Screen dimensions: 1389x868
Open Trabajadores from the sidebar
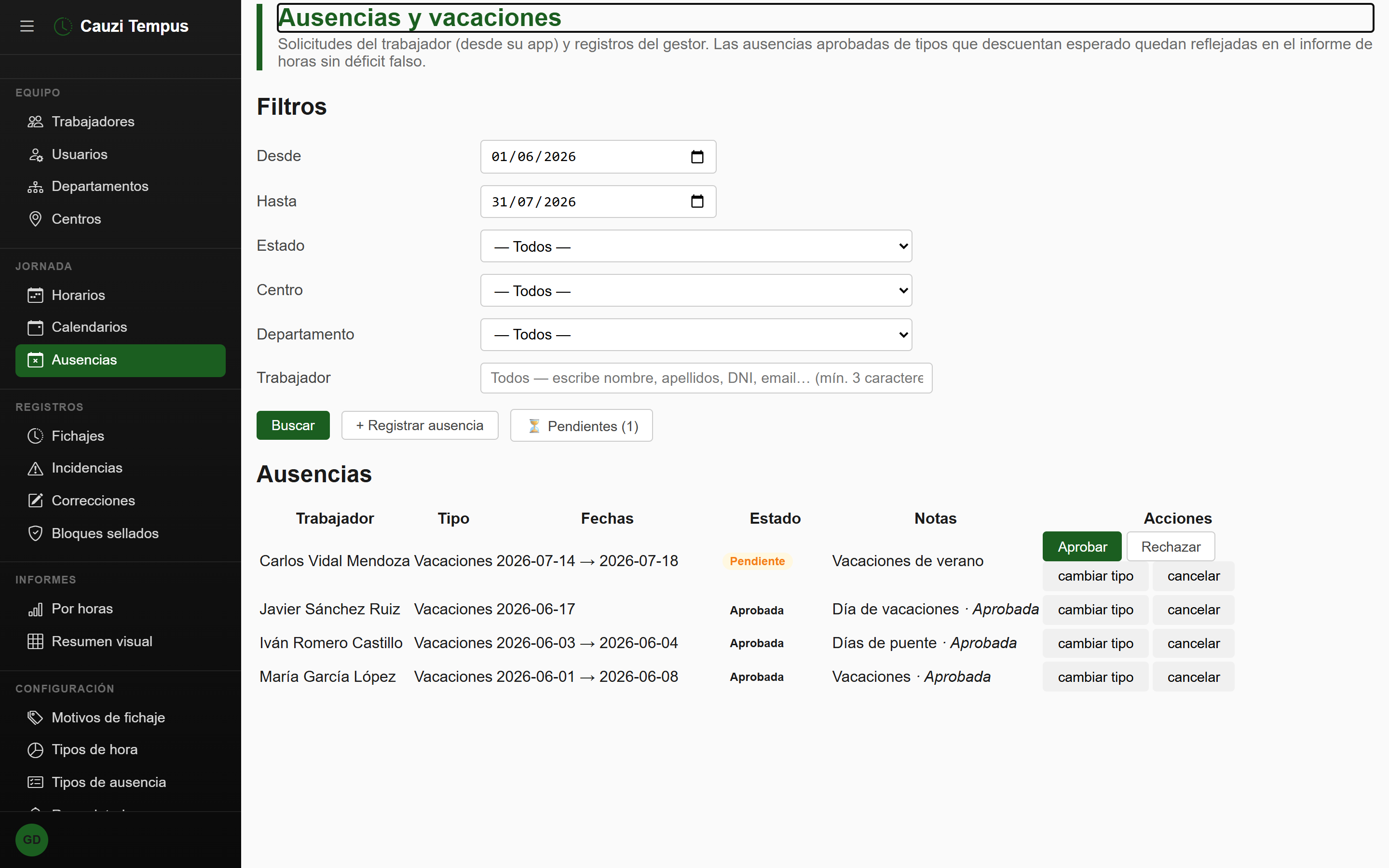pyautogui.click(x=121, y=122)
